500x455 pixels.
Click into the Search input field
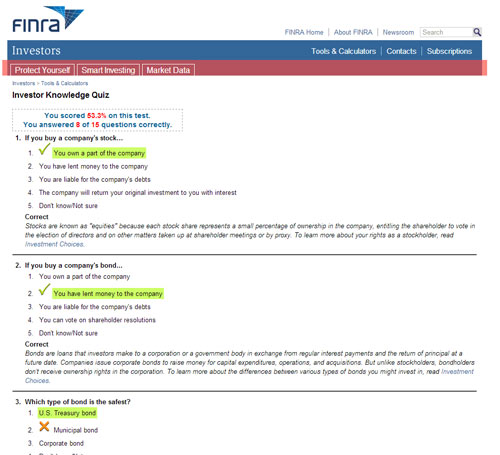tap(446, 32)
